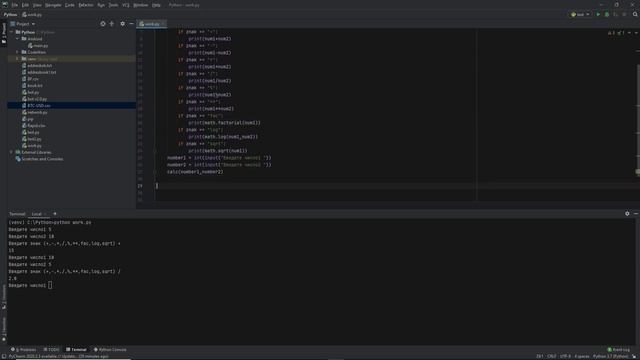The height and width of the screenshot is (360, 640).
Task: Click the PyCharm logo icon in title bar
Action: pos(5,5)
